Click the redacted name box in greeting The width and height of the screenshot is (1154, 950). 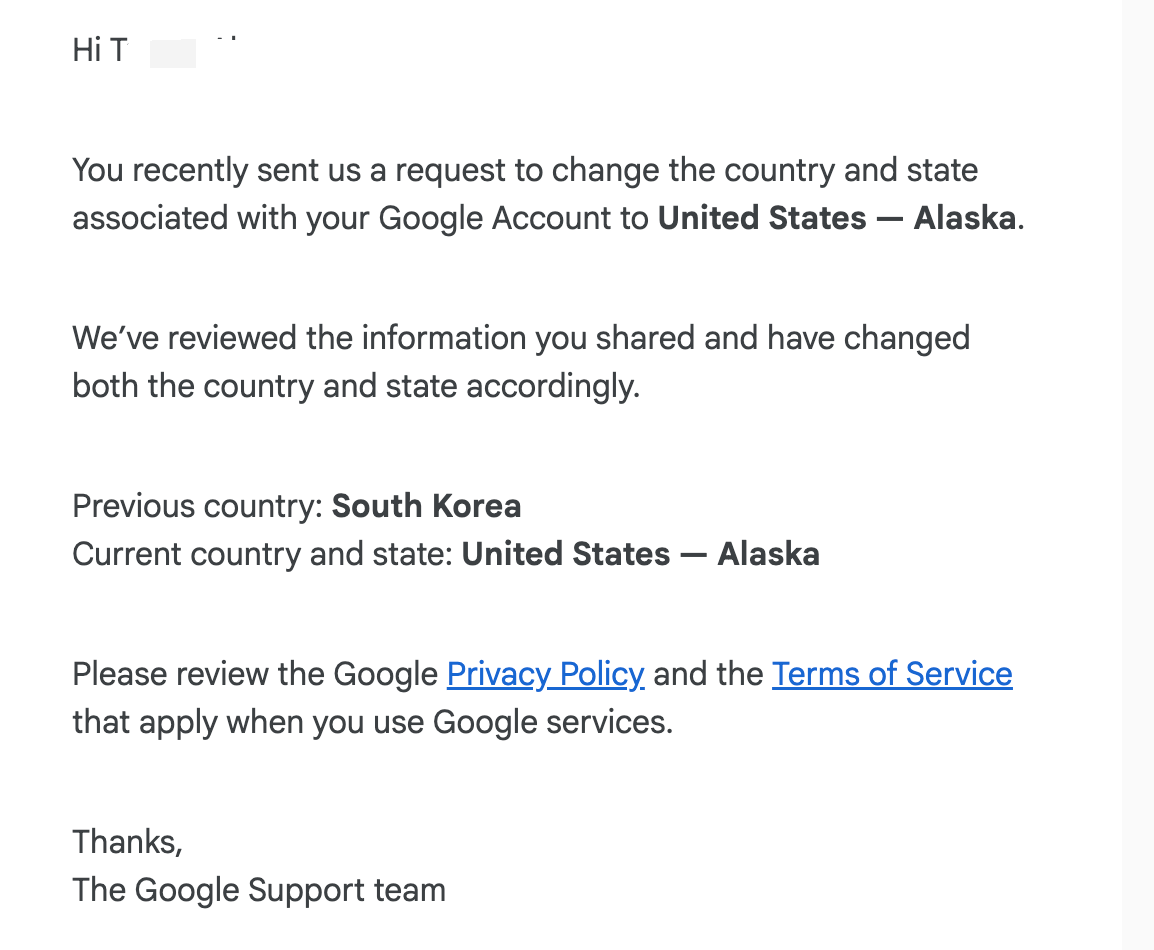[173, 53]
